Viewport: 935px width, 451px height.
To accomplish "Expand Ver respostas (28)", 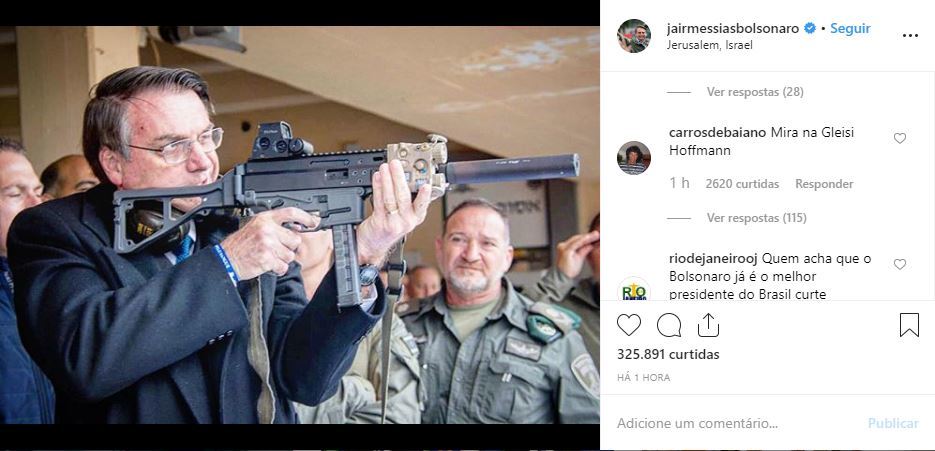I will (x=755, y=92).
